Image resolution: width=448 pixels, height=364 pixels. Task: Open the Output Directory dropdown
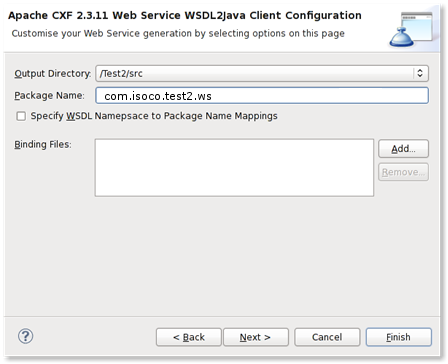pyautogui.click(x=262, y=73)
